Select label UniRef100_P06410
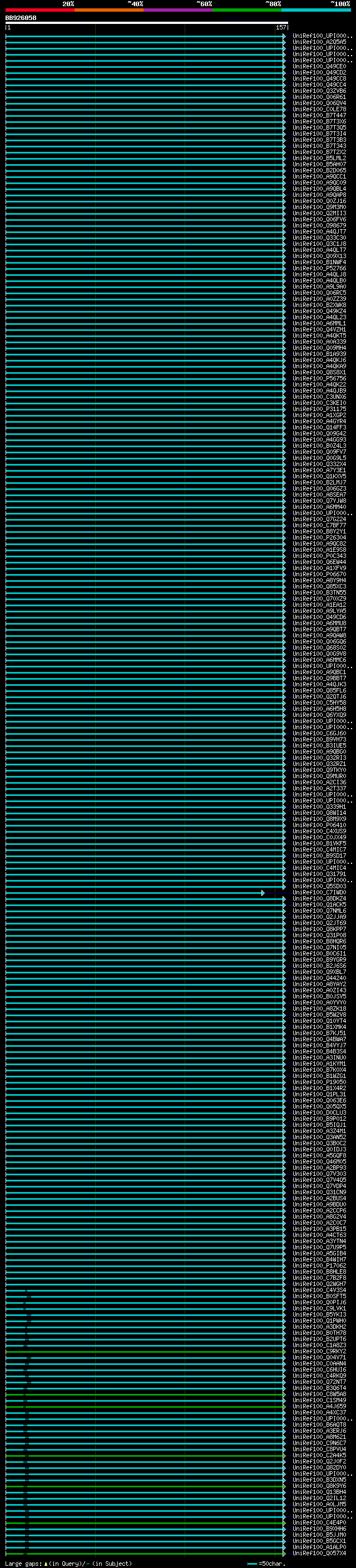356x1568 pixels. click(x=319, y=825)
